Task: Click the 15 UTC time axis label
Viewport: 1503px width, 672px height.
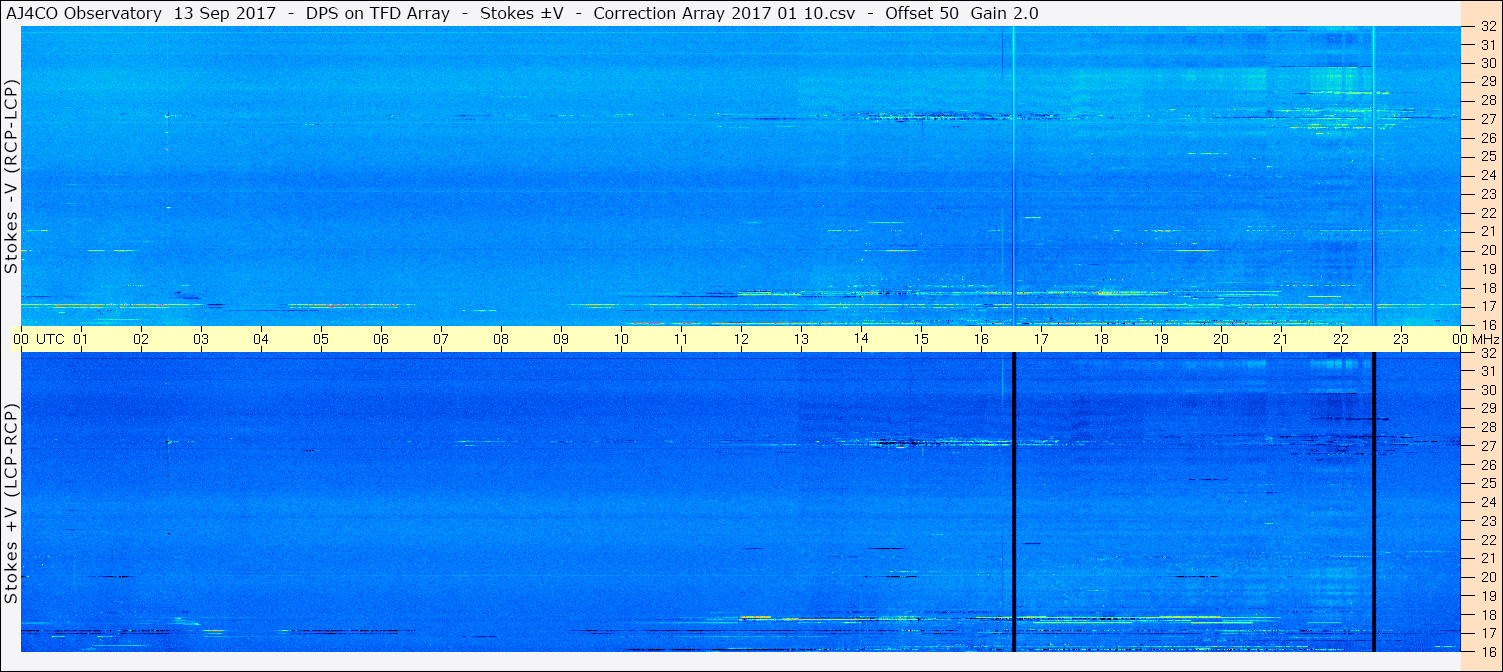Action: click(921, 339)
